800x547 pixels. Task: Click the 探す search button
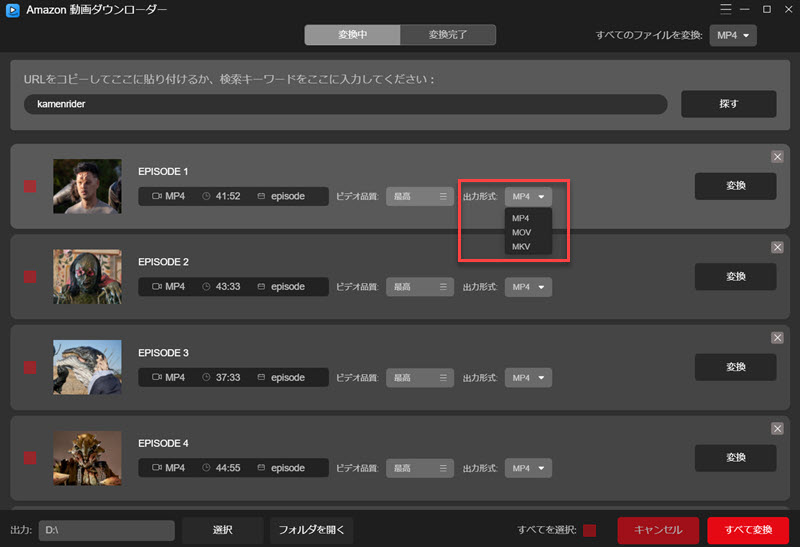[x=729, y=104]
